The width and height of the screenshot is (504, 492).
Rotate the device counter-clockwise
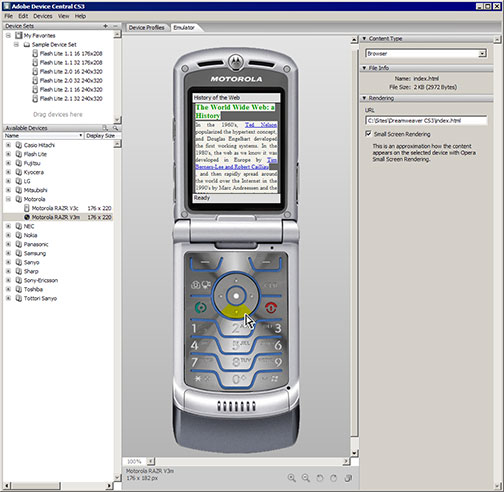tap(320, 478)
